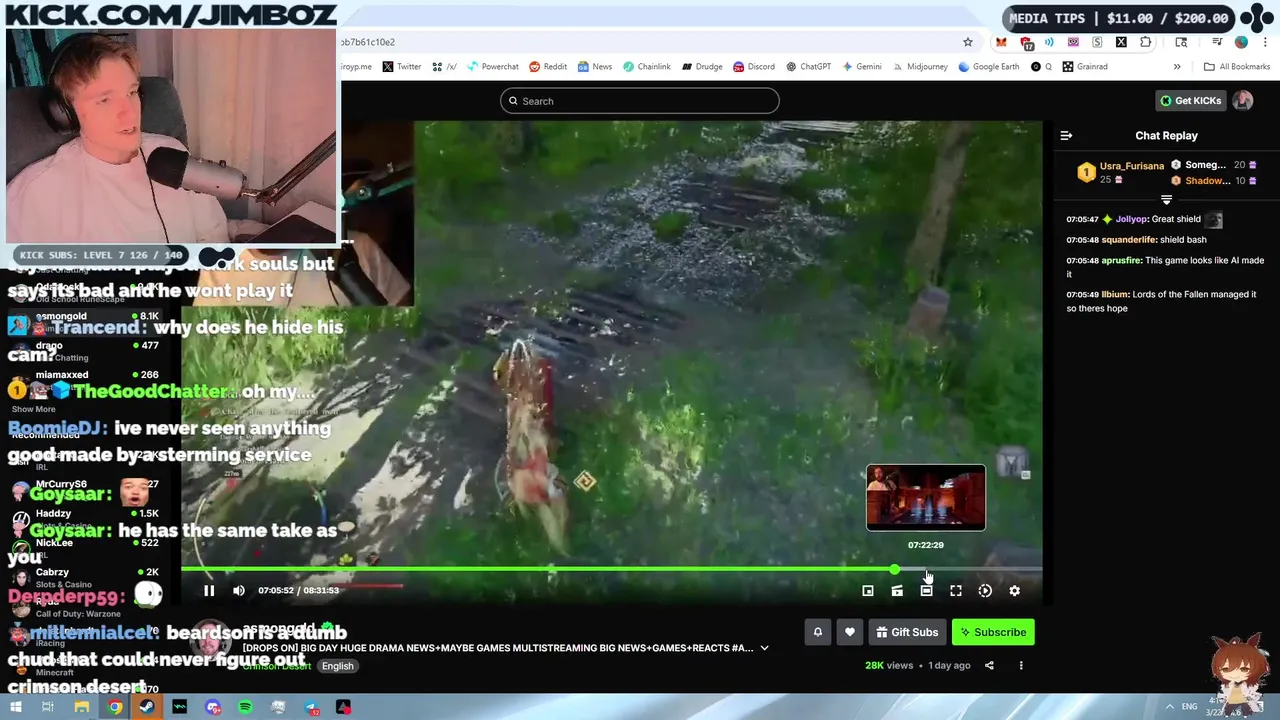Open the Google Earth bookmark
This screenshot has width=1280, height=720.
tap(989, 67)
